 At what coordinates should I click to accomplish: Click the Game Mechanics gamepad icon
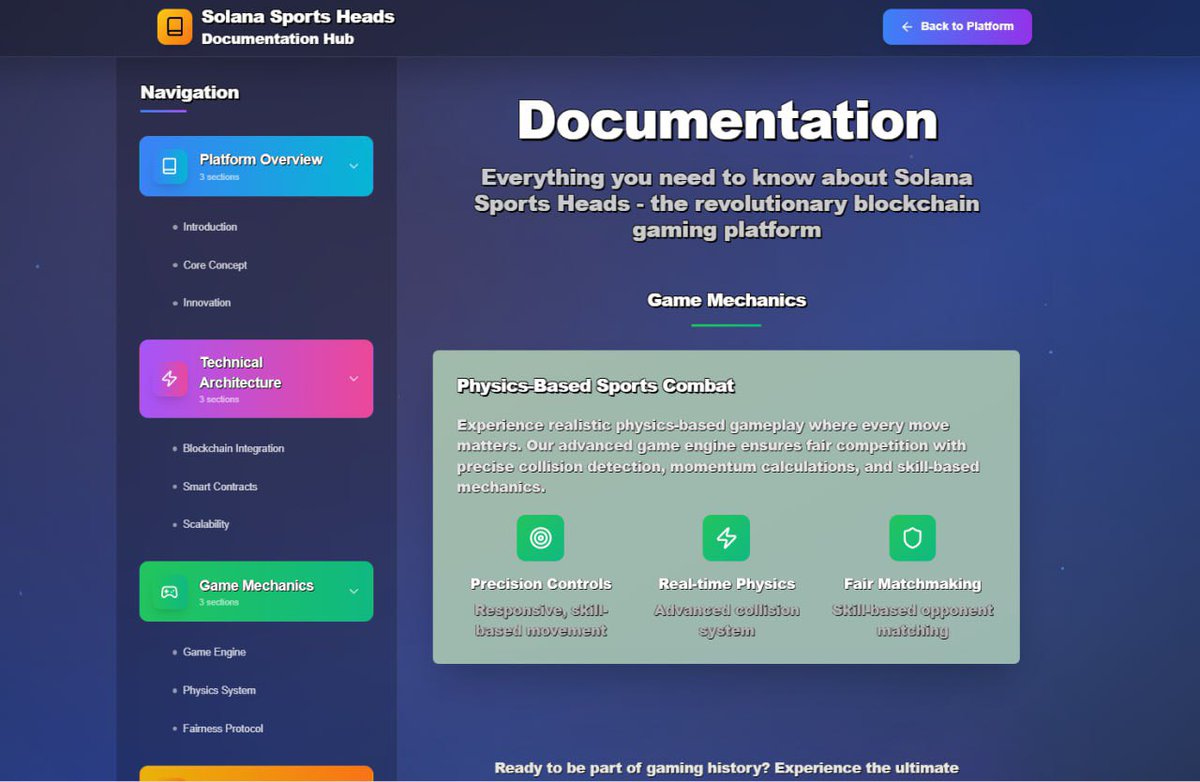(169, 592)
